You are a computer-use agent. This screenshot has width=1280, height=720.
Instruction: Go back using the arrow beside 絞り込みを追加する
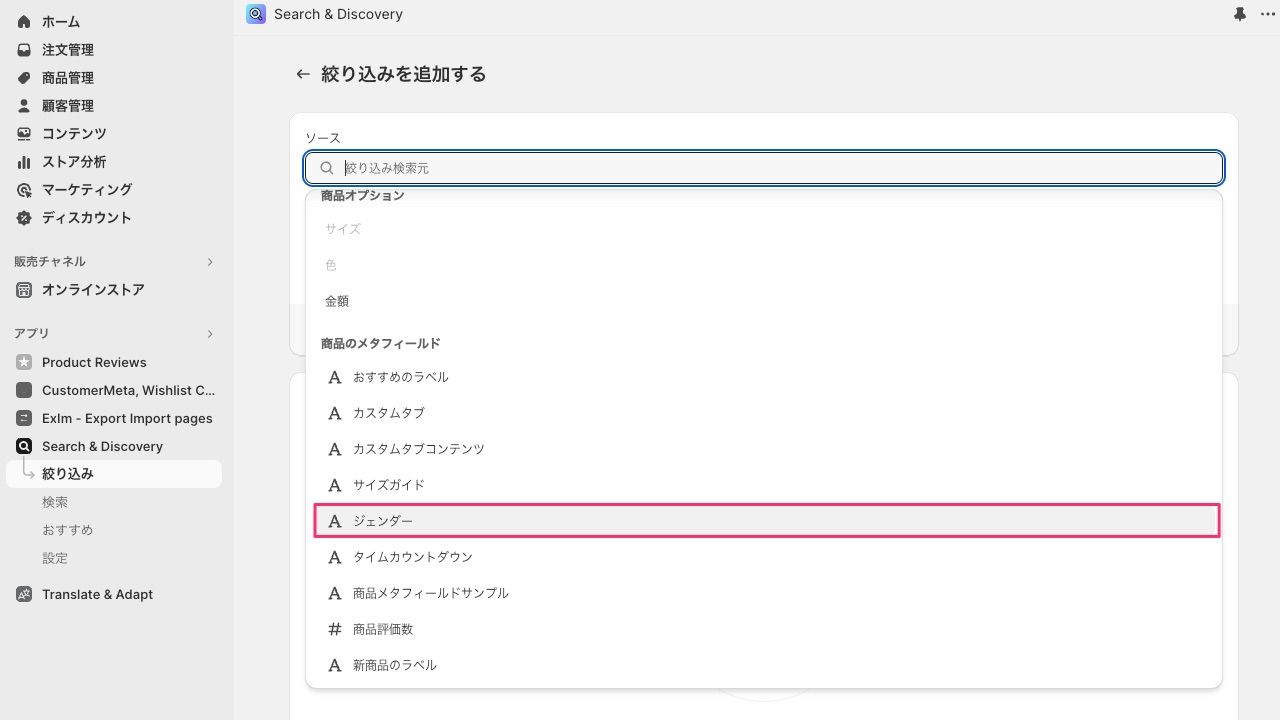(x=303, y=74)
